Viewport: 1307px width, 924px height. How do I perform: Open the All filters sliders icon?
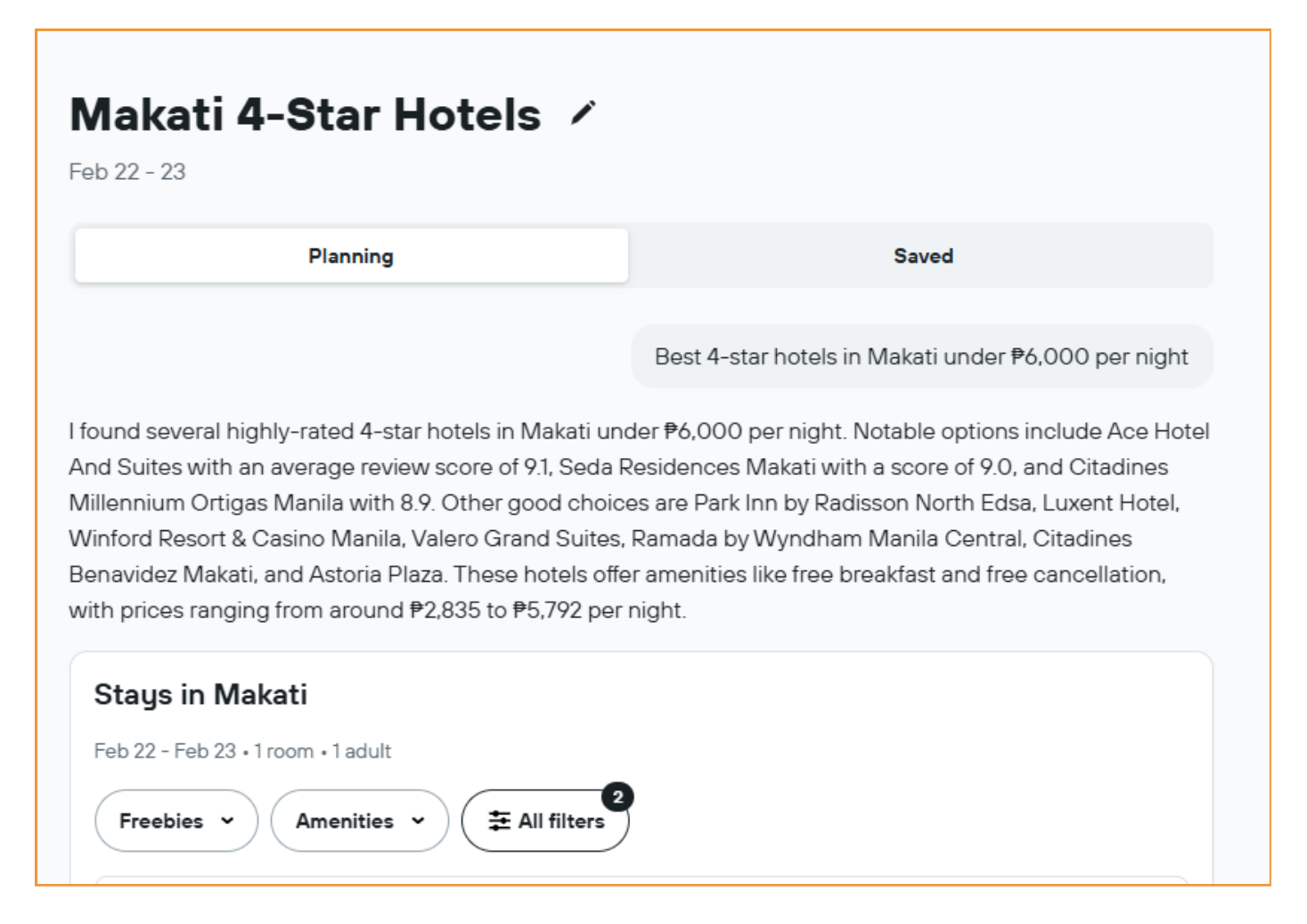point(500,821)
